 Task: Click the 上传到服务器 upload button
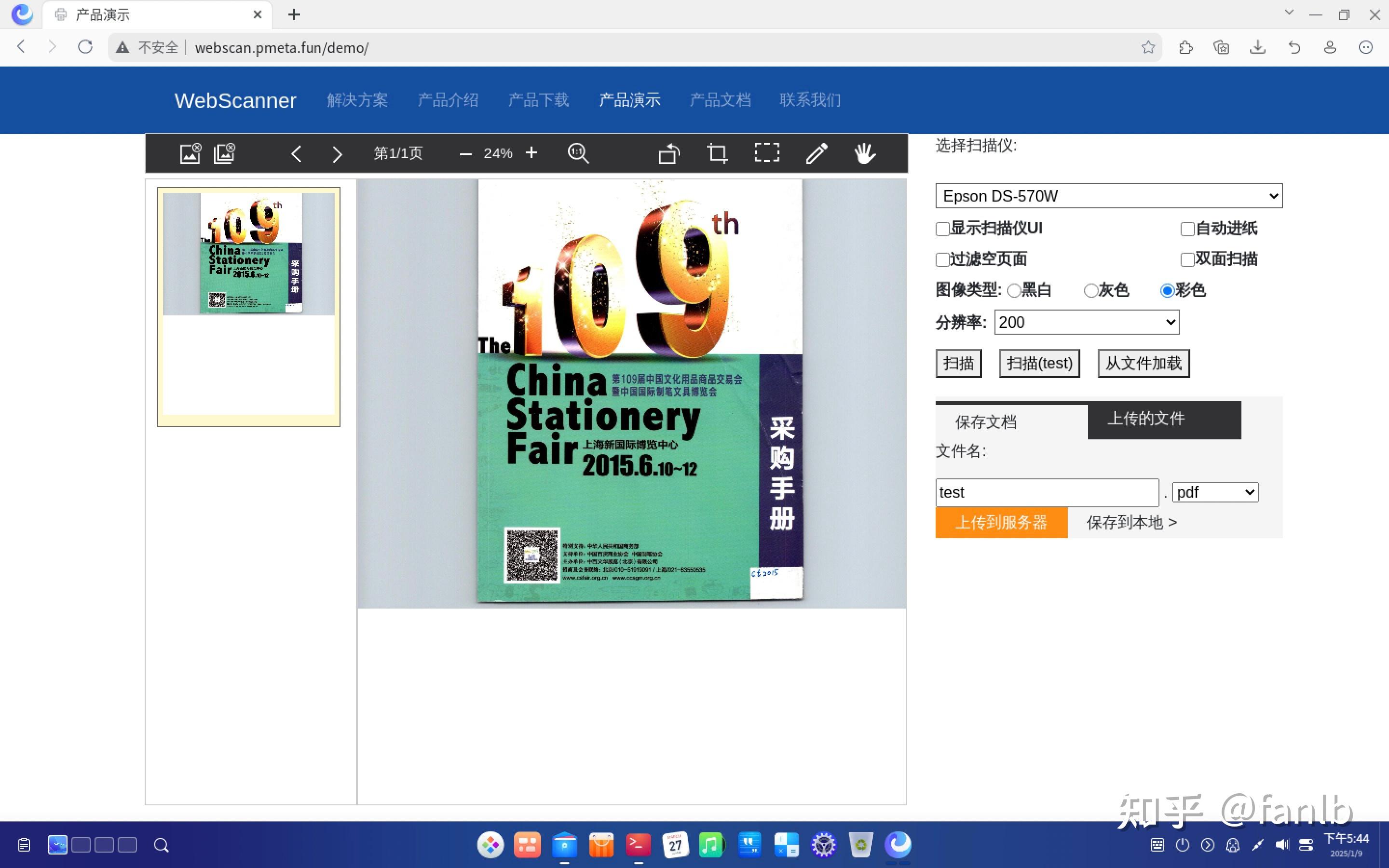(1000, 522)
